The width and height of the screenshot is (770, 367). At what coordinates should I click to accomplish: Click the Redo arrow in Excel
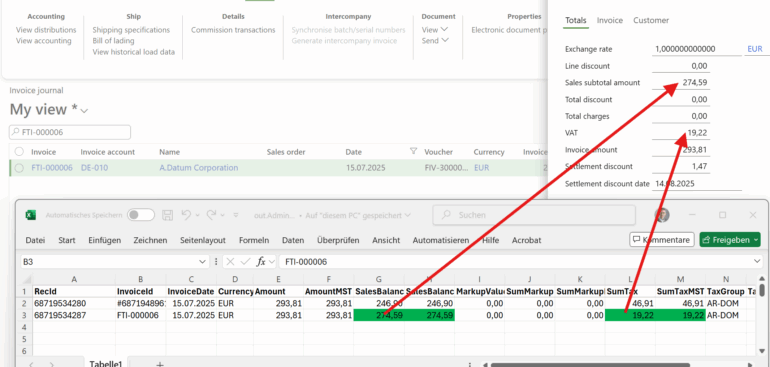coord(212,215)
